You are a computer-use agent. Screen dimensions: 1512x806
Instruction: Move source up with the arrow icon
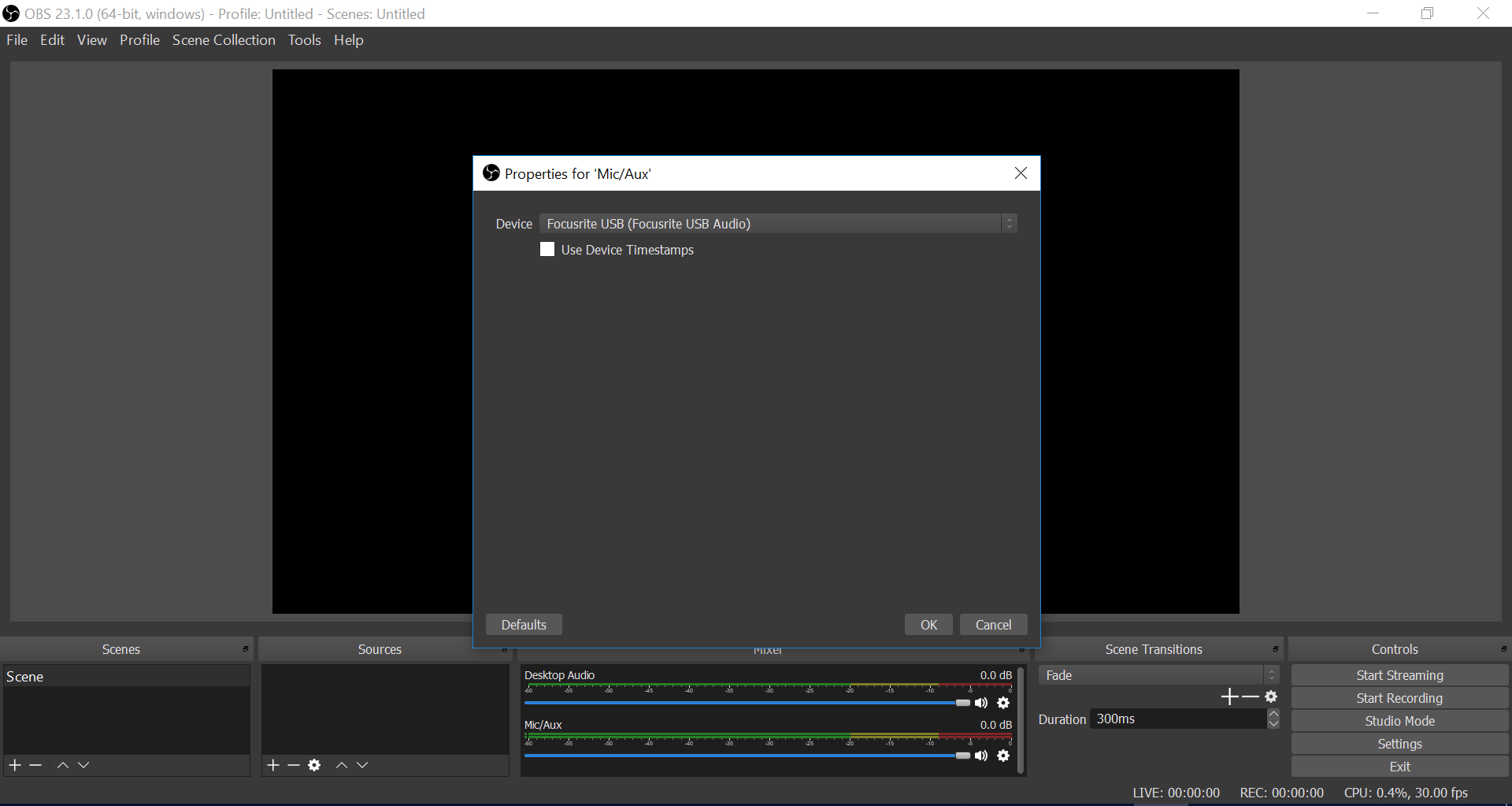tap(341, 764)
